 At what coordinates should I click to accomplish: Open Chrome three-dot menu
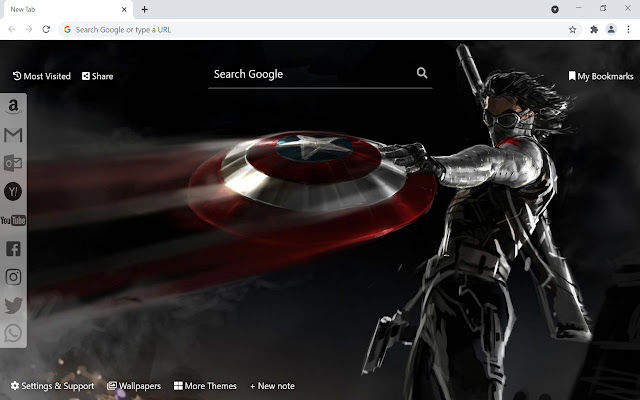tap(628, 29)
